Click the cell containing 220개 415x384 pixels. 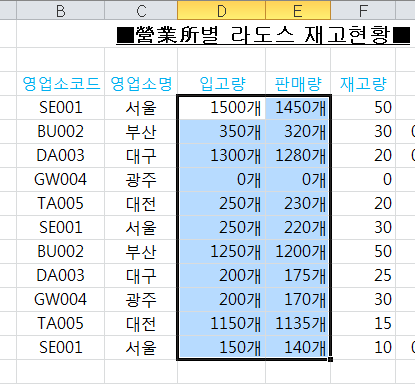click(298, 227)
